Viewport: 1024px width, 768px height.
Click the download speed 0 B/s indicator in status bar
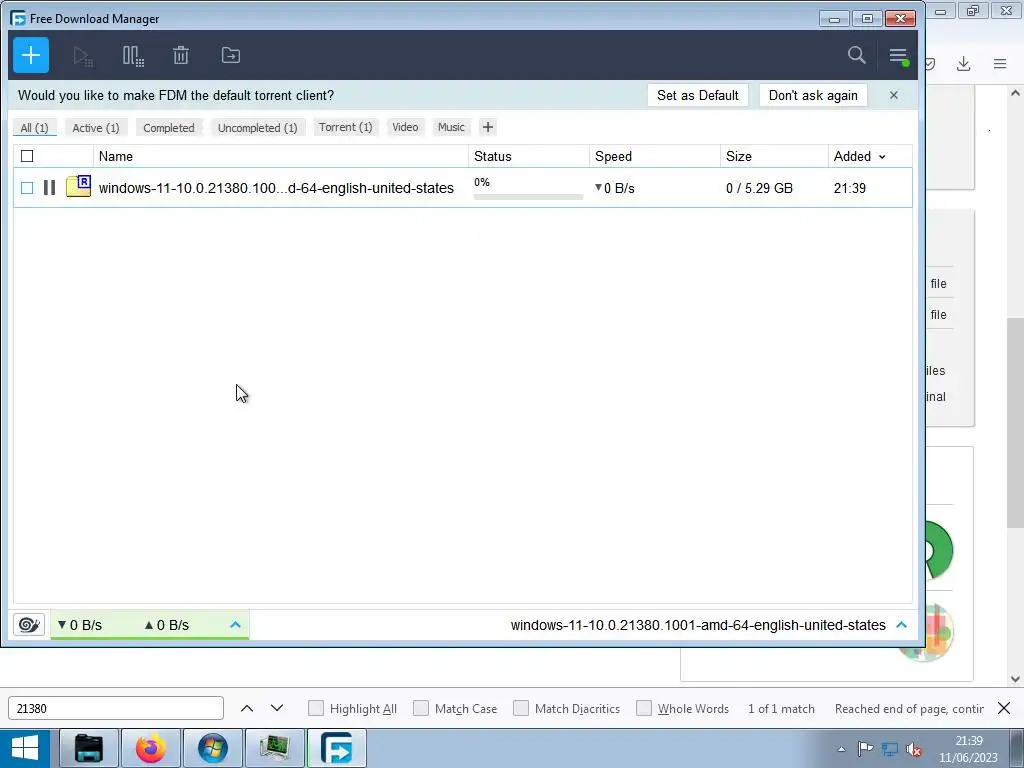coord(80,625)
